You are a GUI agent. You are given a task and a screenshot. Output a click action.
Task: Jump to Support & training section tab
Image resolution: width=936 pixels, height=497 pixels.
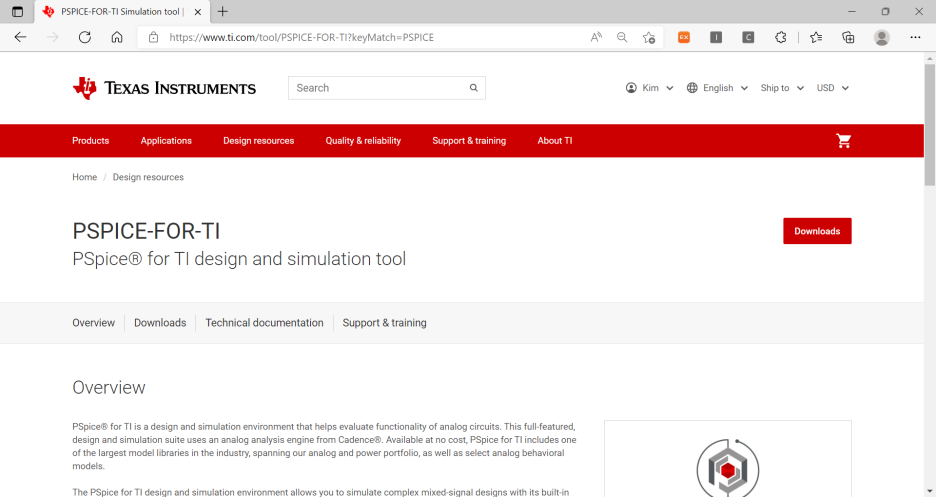tap(384, 323)
